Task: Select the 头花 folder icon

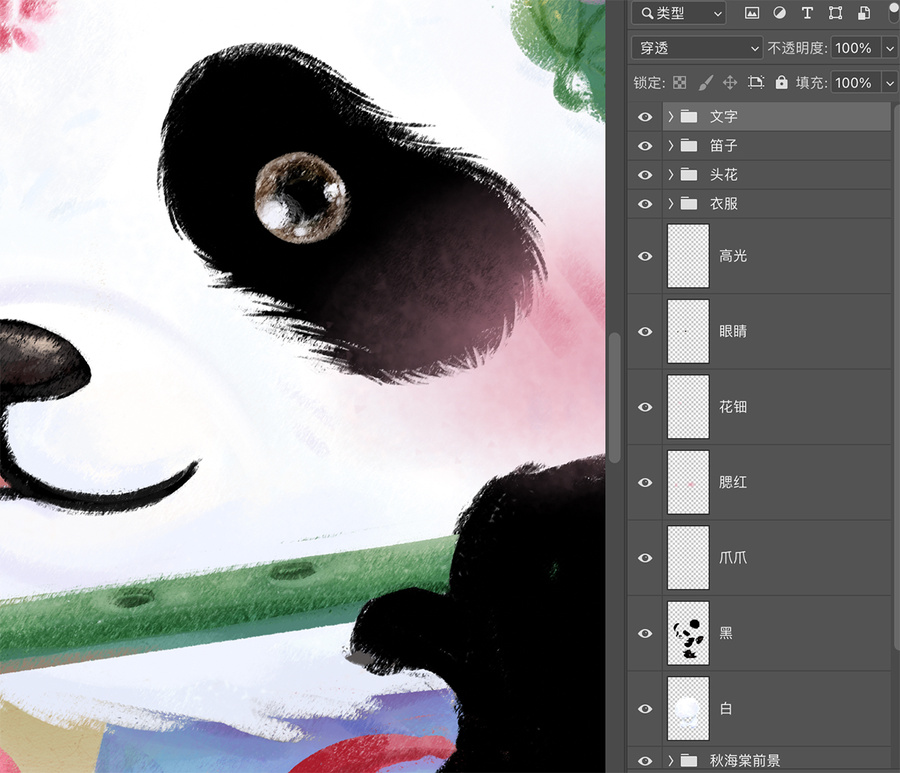Action: point(689,174)
